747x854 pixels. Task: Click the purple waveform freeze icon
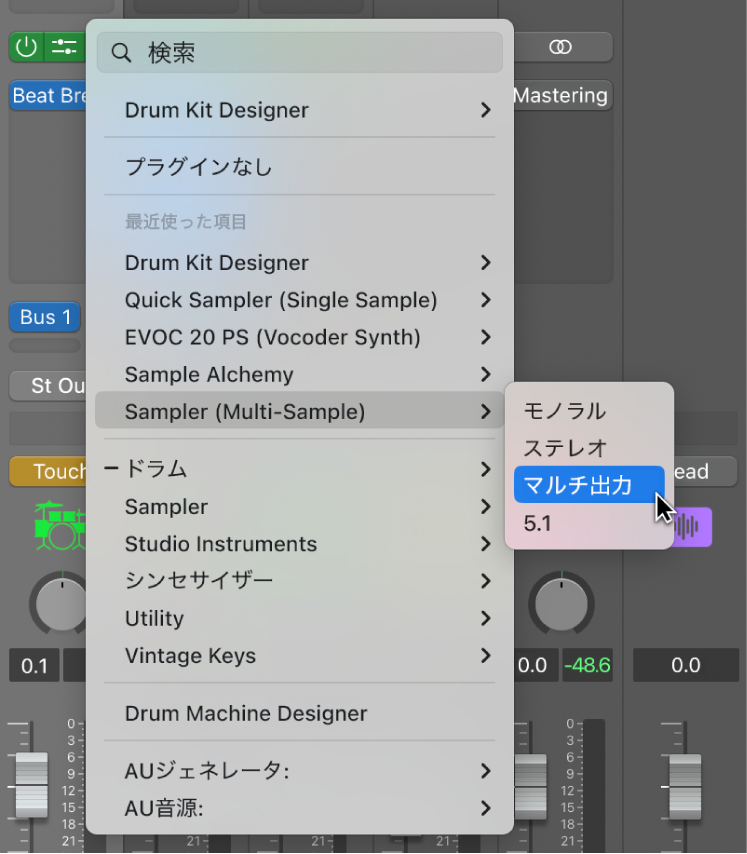tap(695, 526)
